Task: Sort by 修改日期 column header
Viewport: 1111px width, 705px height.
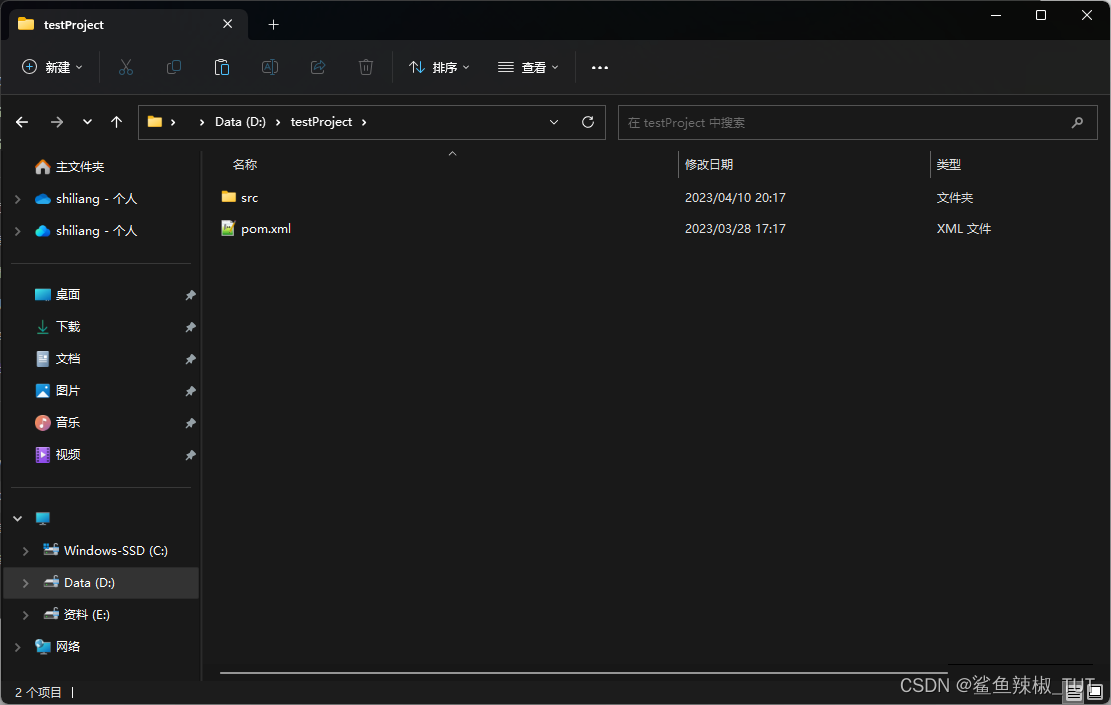Action: (x=709, y=164)
